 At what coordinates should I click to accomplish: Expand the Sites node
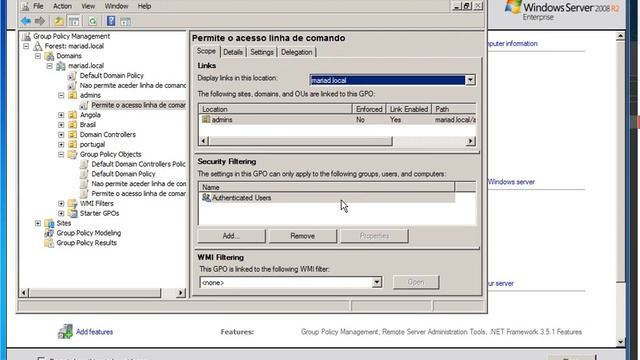click(x=38, y=223)
